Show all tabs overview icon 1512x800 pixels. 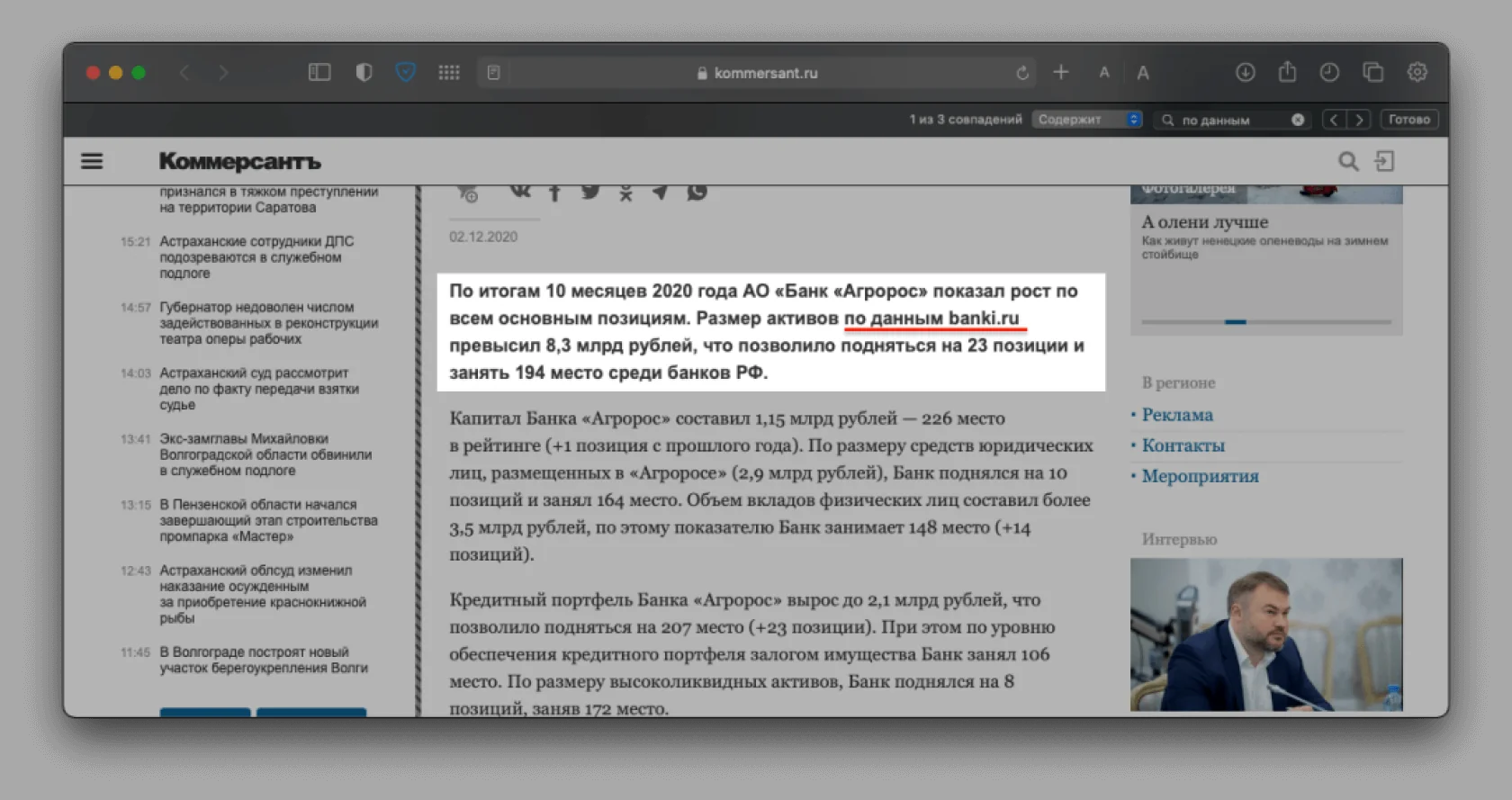1372,73
